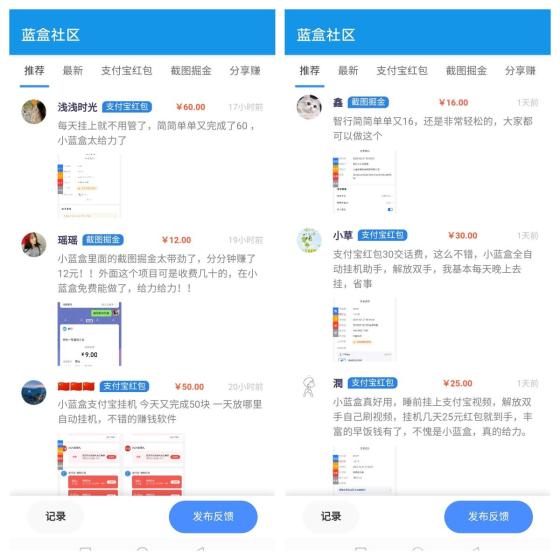Image resolution: width=560 pixels, height=560 pixels.
Task: Open 记录 in the left panel
Action: (x=55, y=516)
